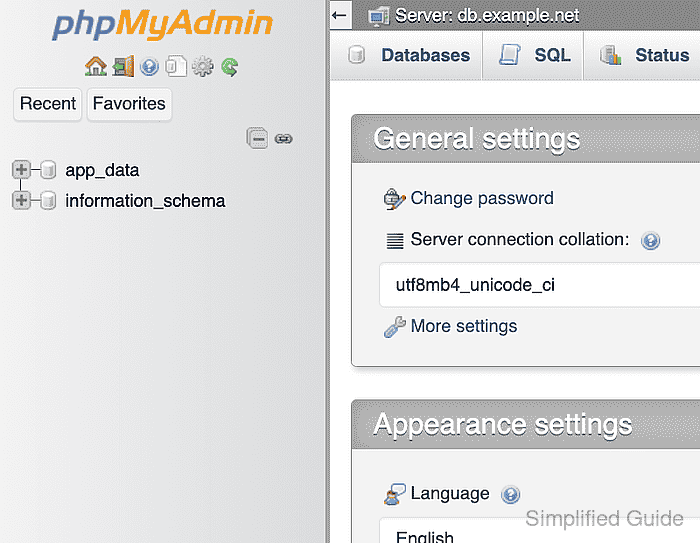Screen dimensions: 700x543
Task: Open phpMyAdmin documentation help icon
Action: [x=149, y=67]
